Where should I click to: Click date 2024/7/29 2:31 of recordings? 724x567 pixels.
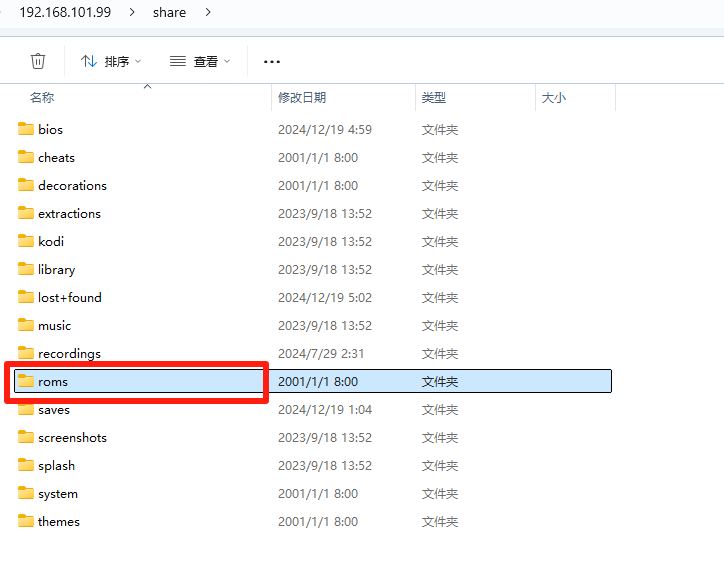click(321, 354)
